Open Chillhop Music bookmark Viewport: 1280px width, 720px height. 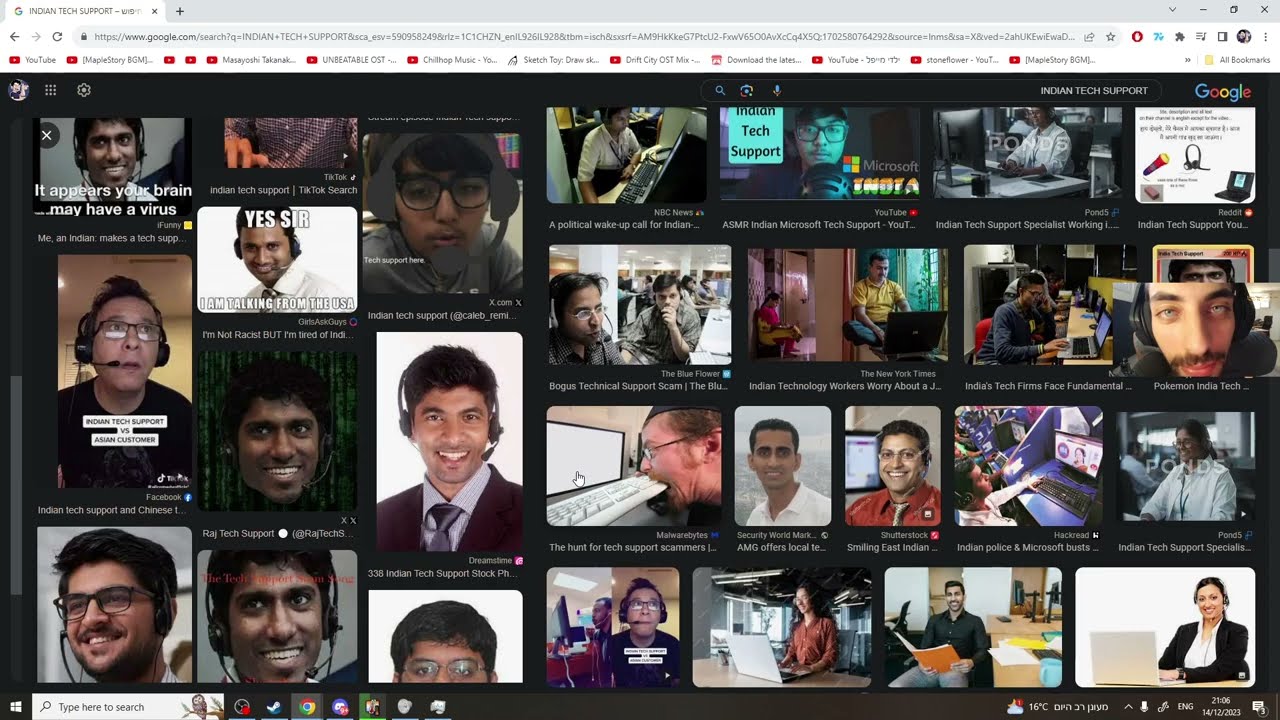coord(452,60)
